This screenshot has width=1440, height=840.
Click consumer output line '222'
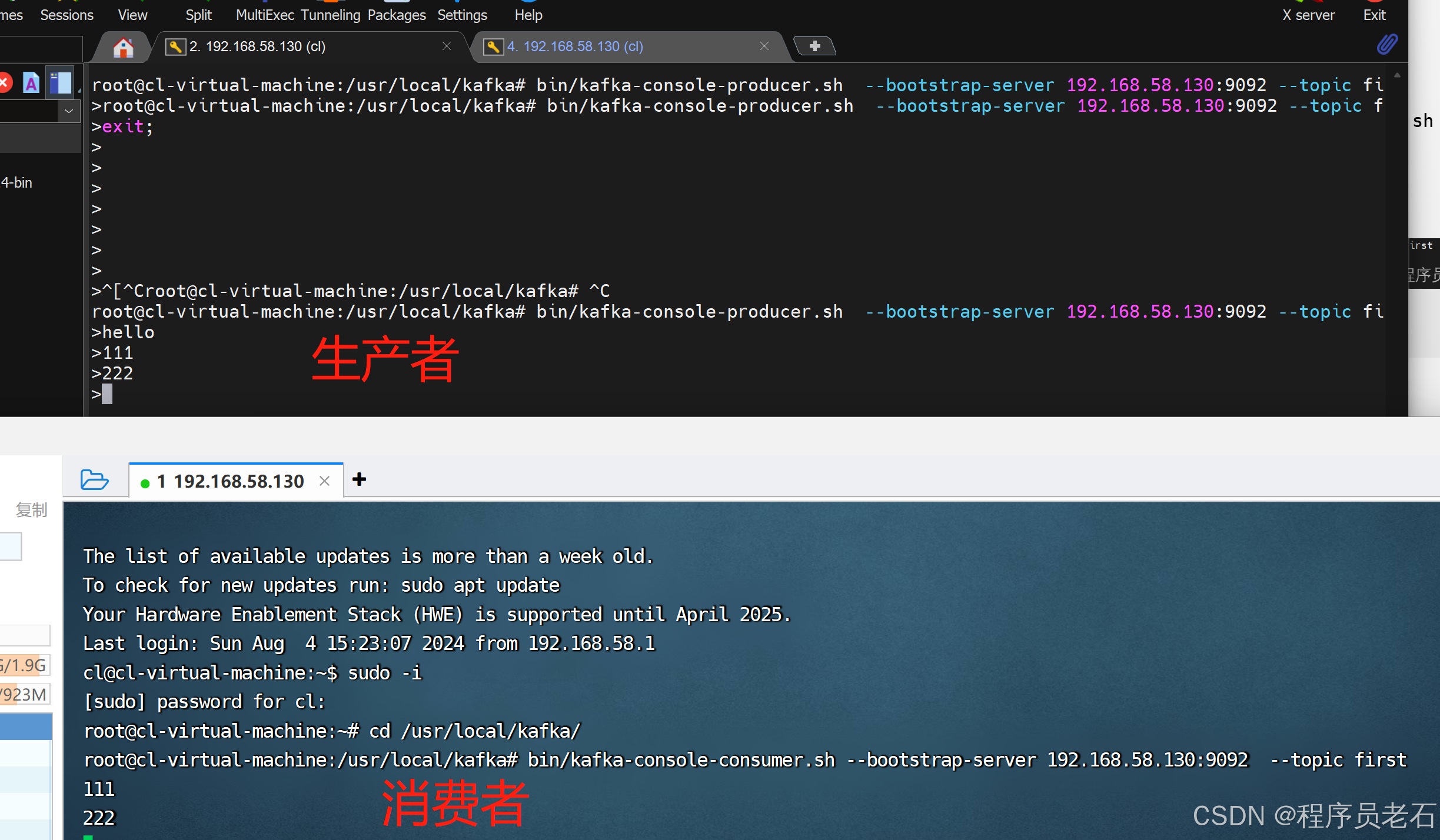pyautogui.click(x=99, y=818)
